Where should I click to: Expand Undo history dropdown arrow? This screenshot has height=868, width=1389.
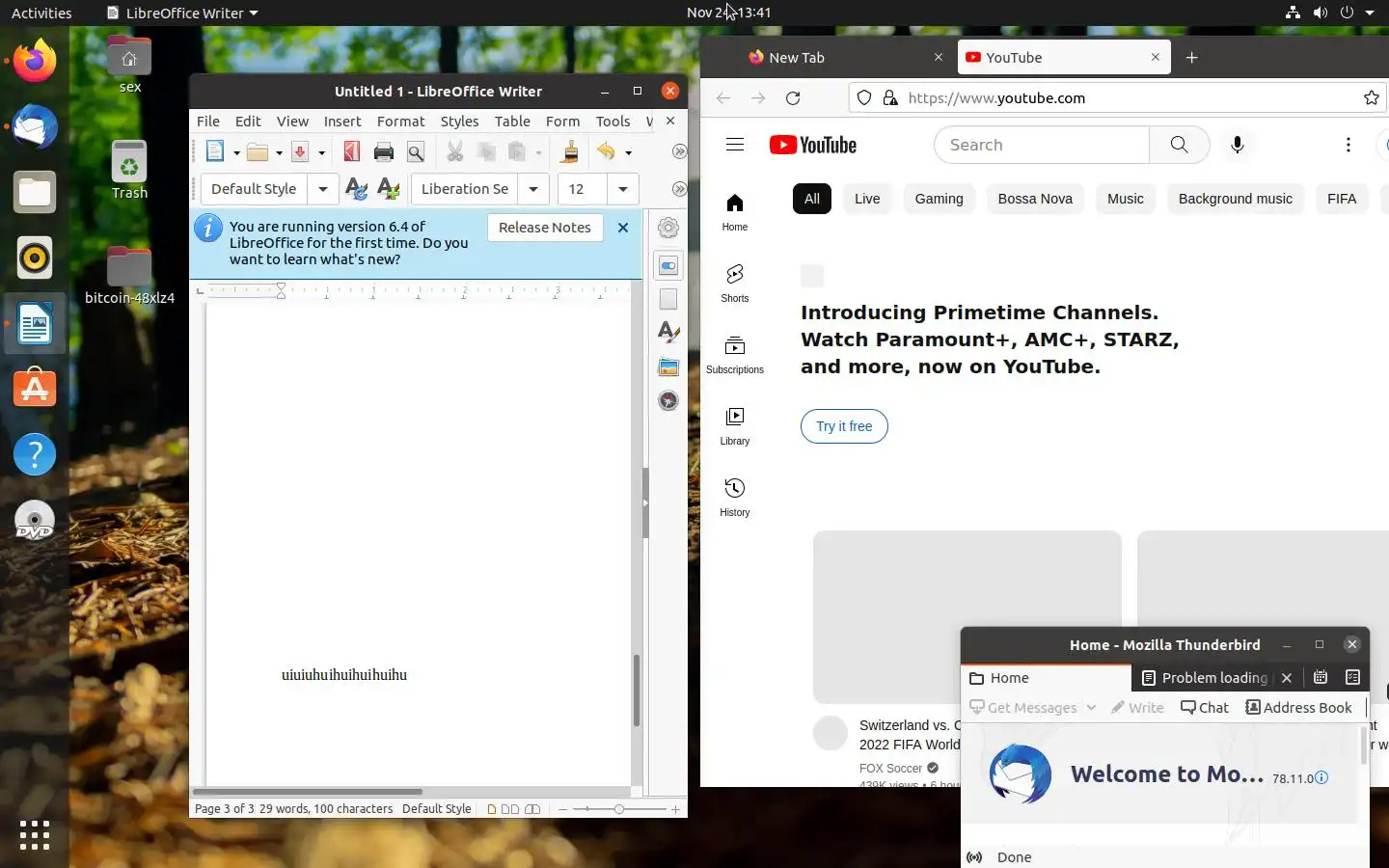[628, 152]
